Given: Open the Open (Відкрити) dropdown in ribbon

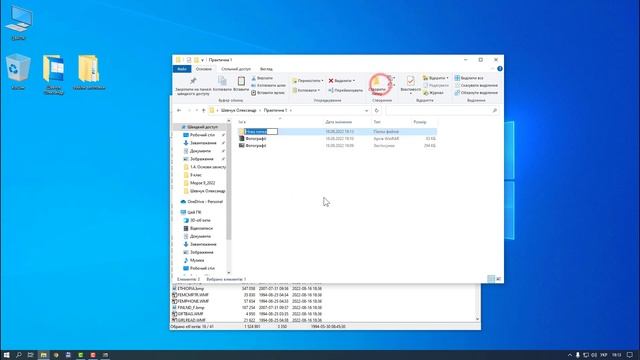Looking at the screenshot, I should pos(436,78).
